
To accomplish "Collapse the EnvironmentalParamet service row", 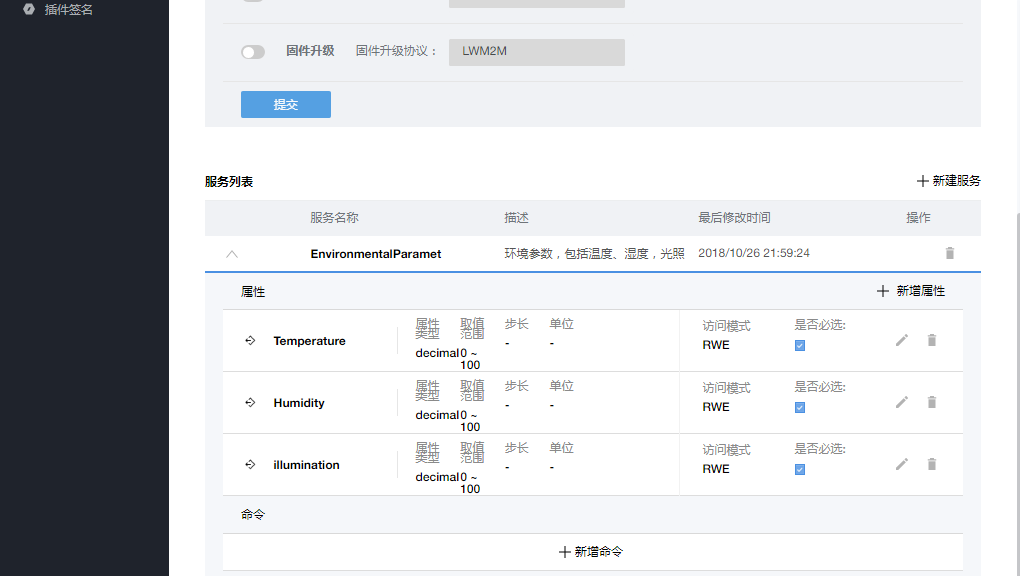I will (x=232, y=254).
